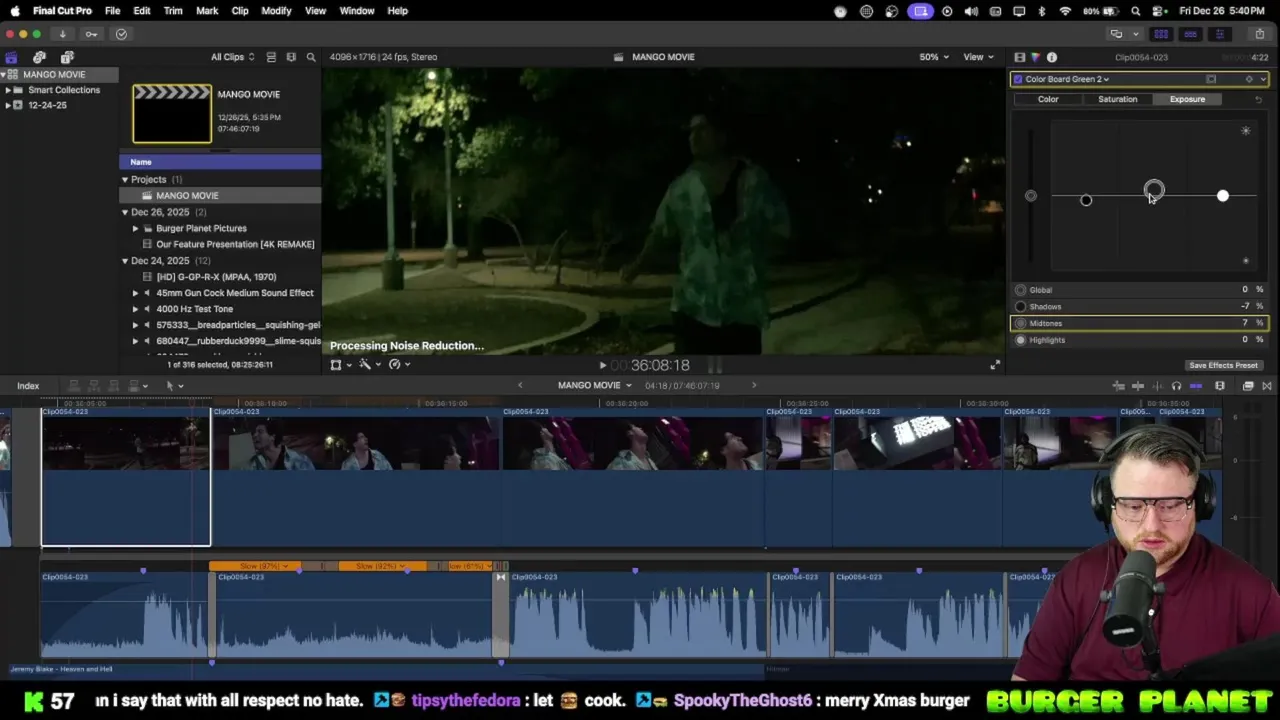Viewport: 1280px width, 720px height.
Task: Open the Trim menu
Action: coord(173,11)
